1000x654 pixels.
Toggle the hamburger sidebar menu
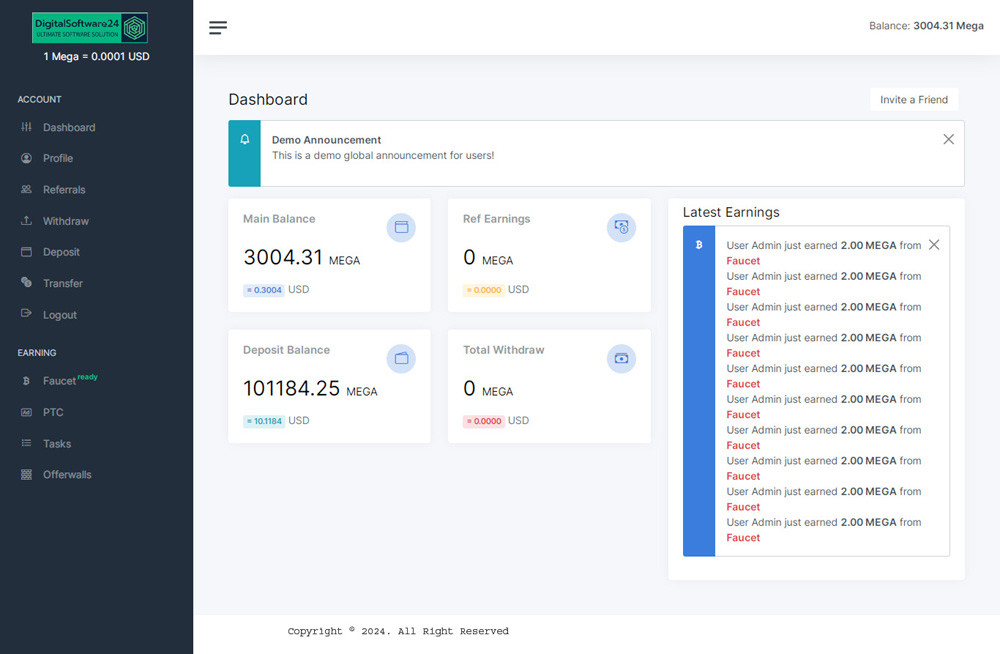tap(218, 28)
